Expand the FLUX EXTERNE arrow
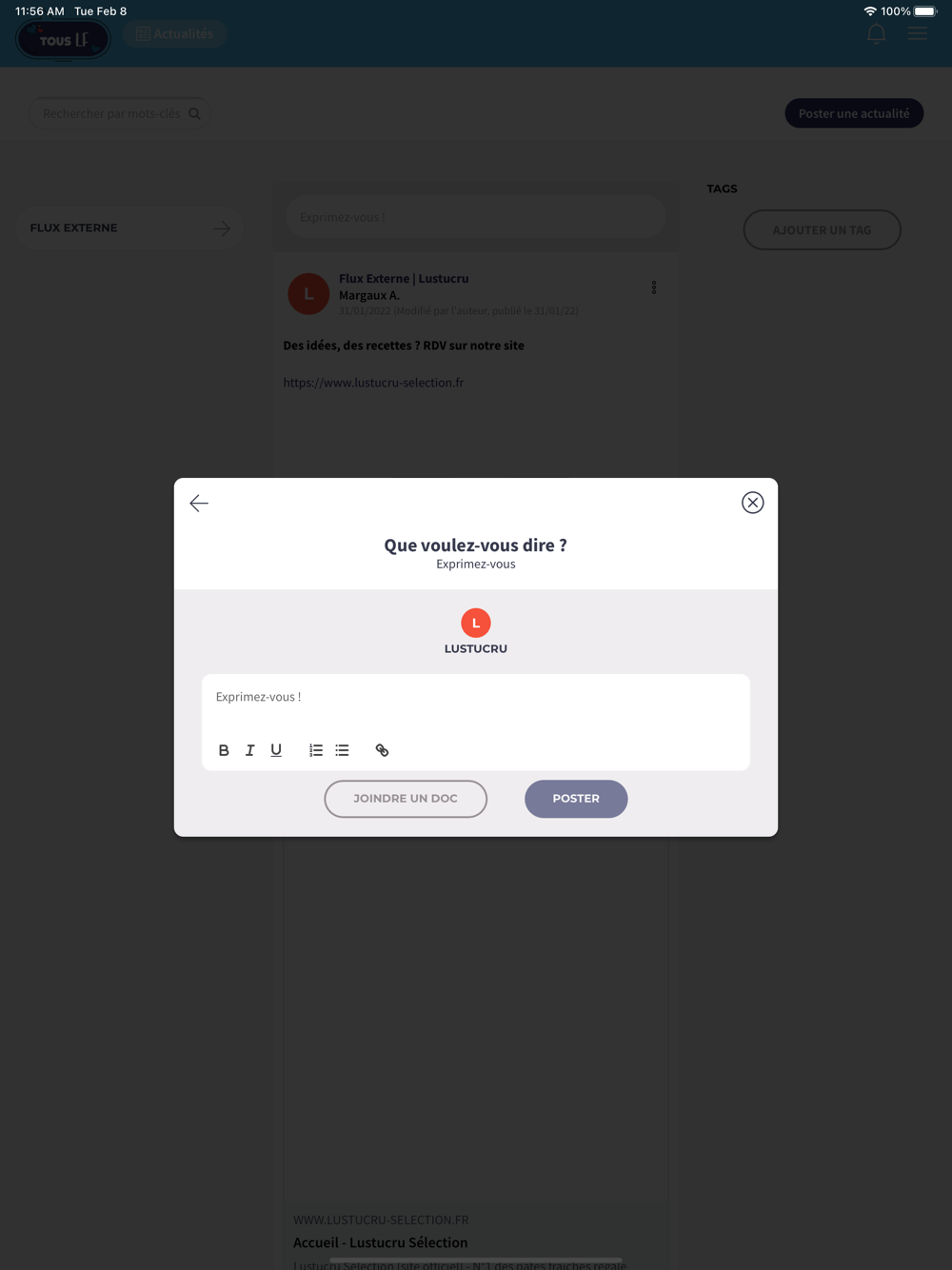This screenshot has height=1270, width=952. (222, 228)
